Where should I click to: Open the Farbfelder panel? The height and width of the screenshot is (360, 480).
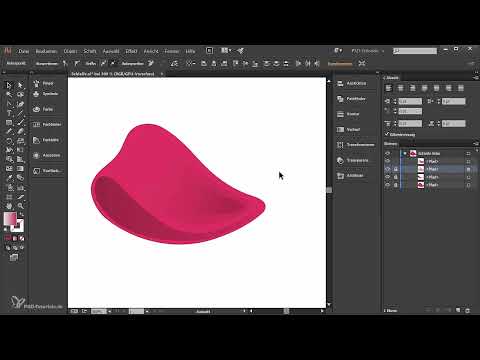pyautogui.click(x=48, y=124)
